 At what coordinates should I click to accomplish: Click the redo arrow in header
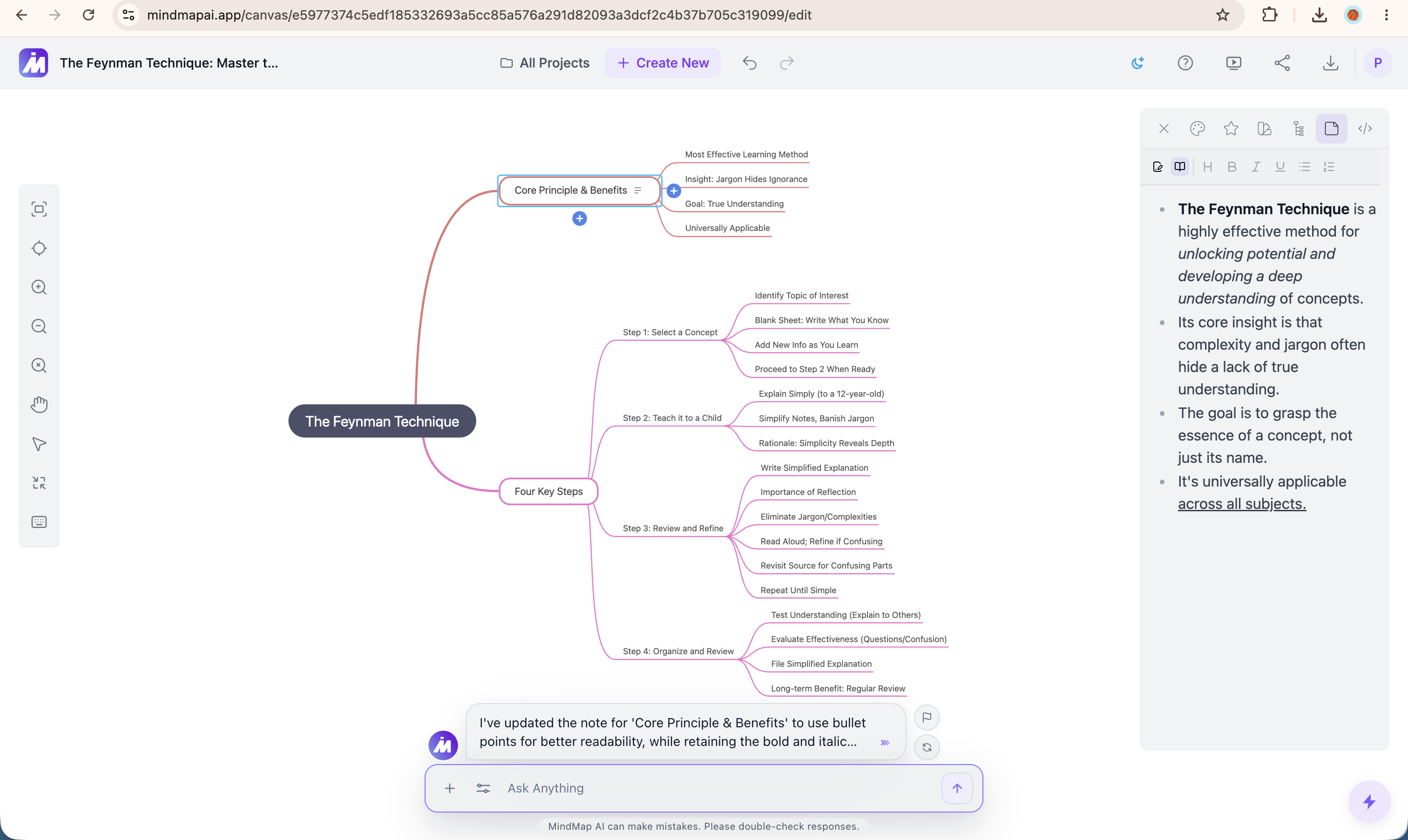click(x=787, y=63)
